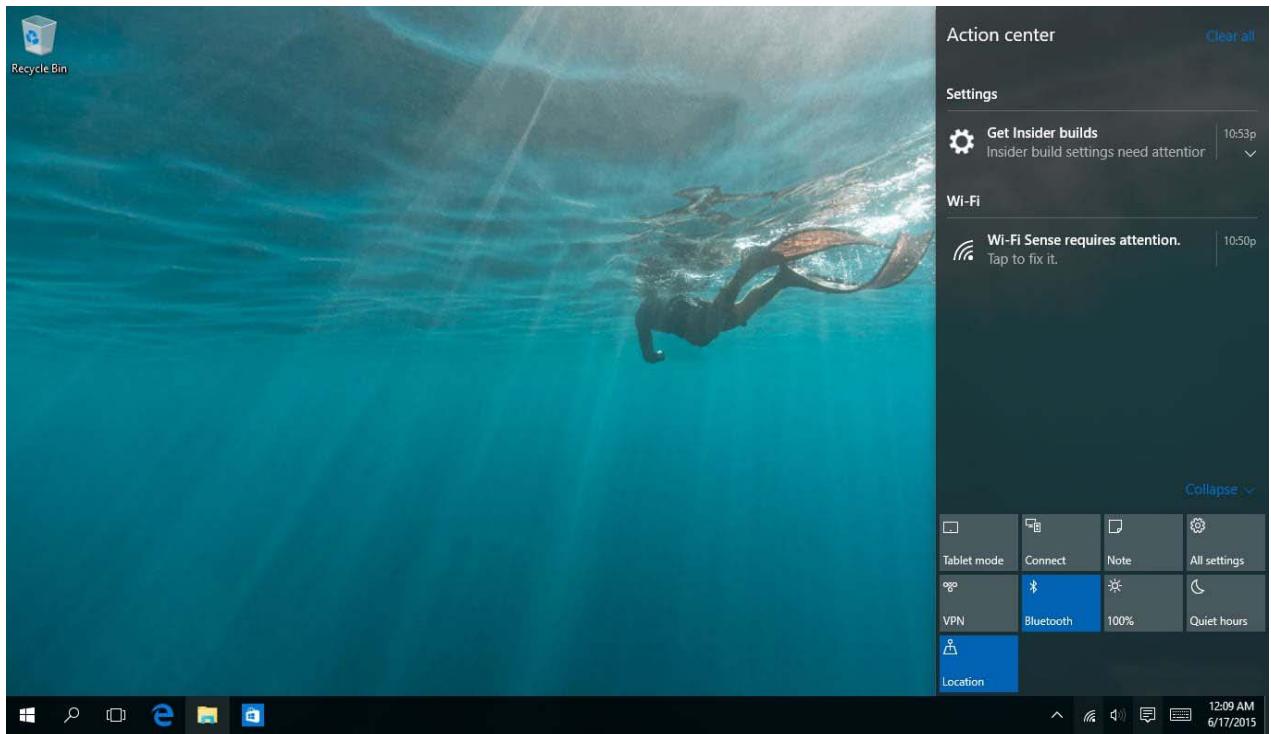Toggle Location quick action off

pos(979,664)
